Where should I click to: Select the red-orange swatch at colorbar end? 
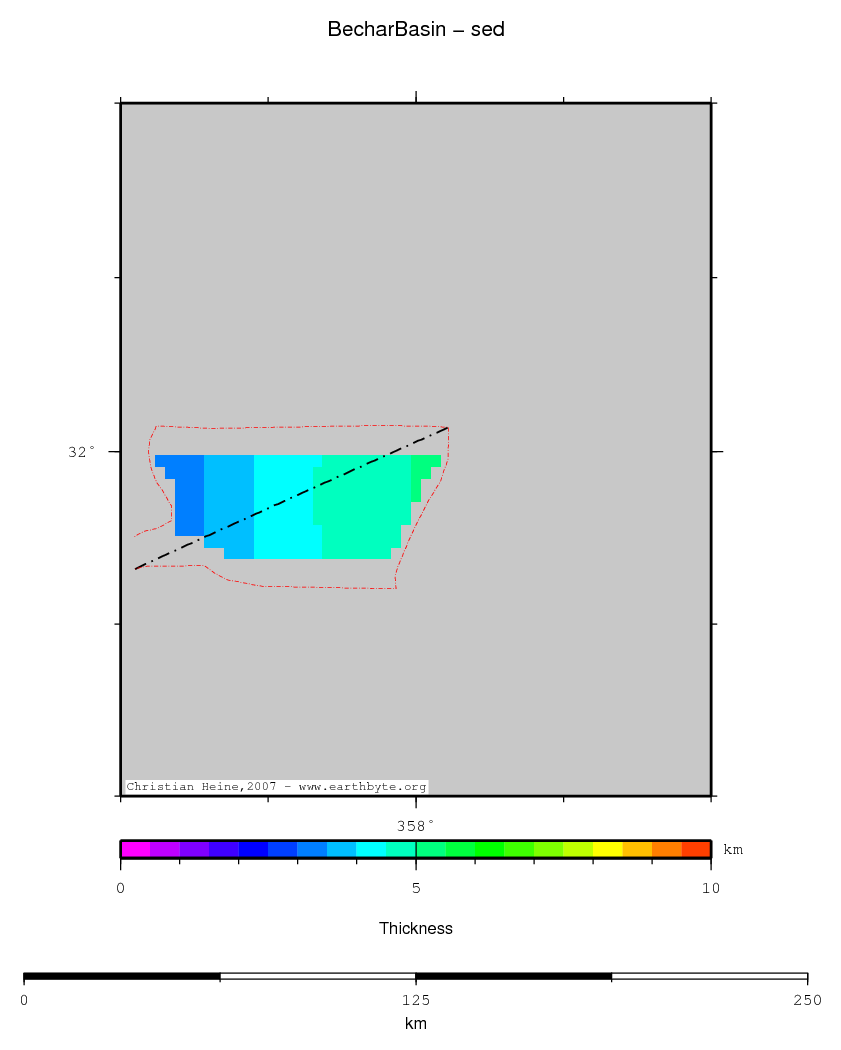tap(696, 849)
